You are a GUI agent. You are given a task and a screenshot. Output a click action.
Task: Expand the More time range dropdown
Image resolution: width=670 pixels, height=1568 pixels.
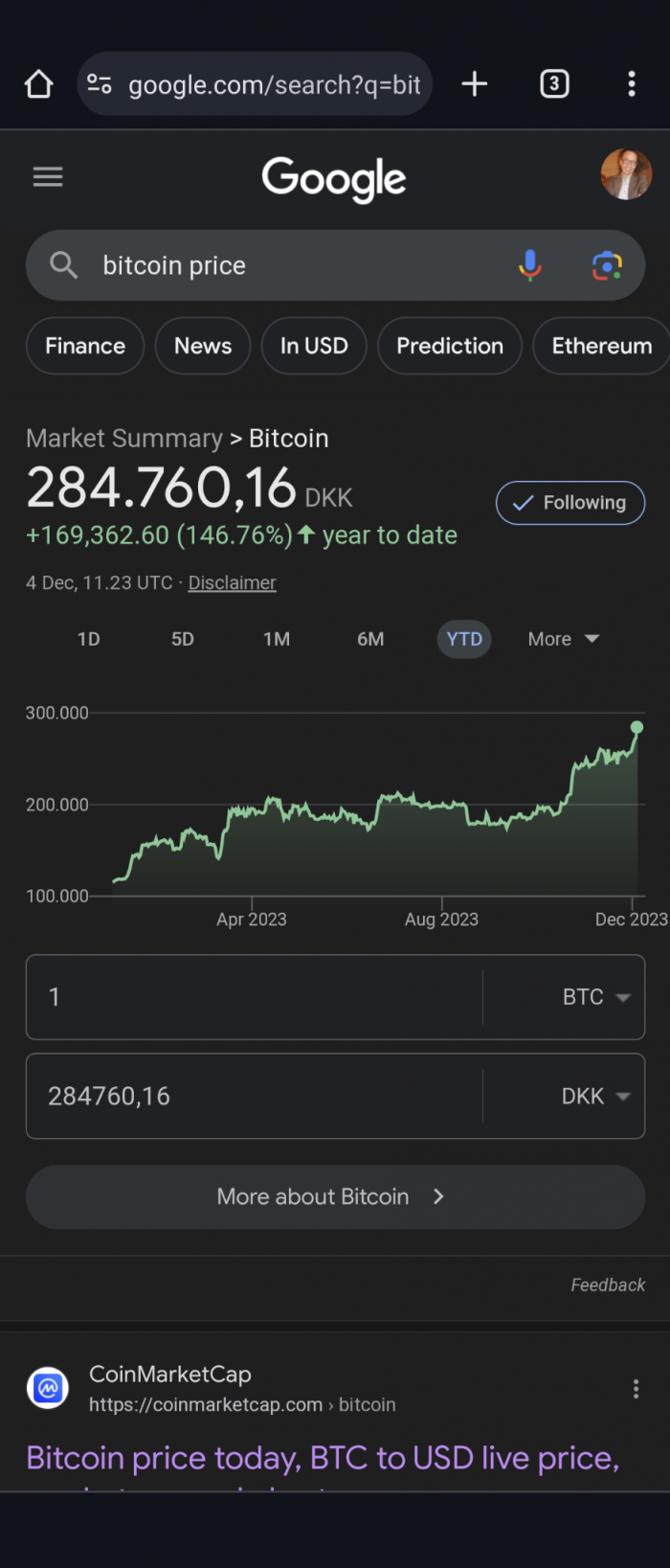pos(564,639)
